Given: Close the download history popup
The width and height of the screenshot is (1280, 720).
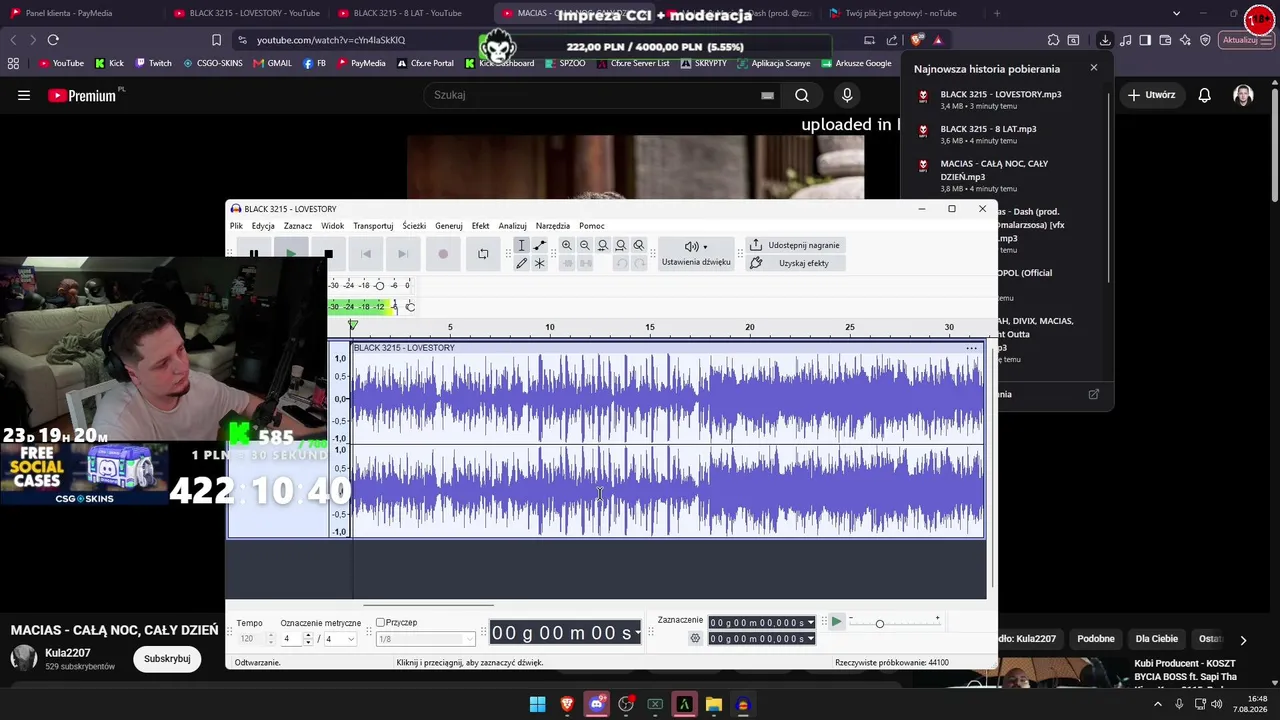Looking at the screenshot, I should 1094,68.
